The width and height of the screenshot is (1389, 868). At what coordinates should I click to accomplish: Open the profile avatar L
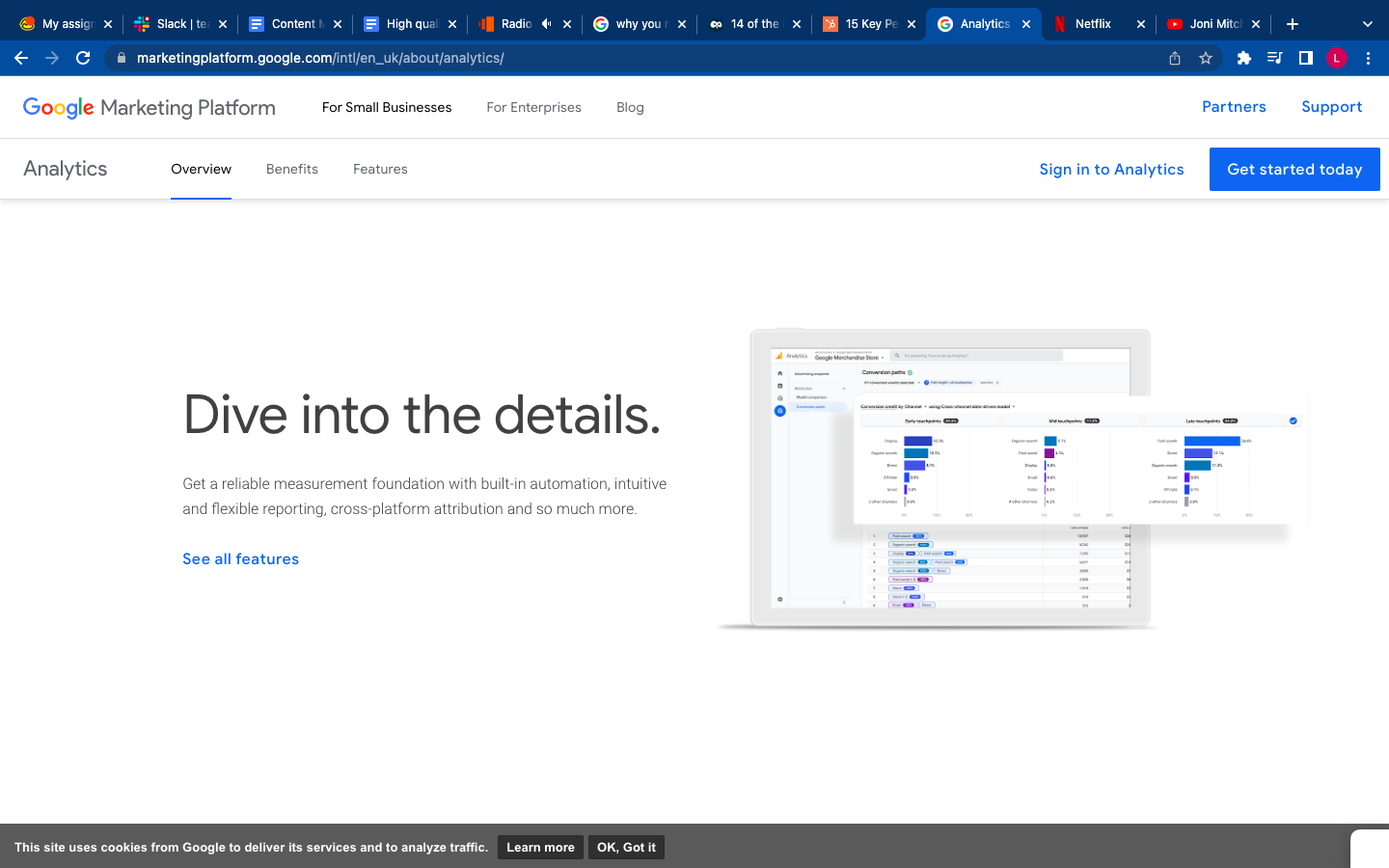tap(1336, 58)
